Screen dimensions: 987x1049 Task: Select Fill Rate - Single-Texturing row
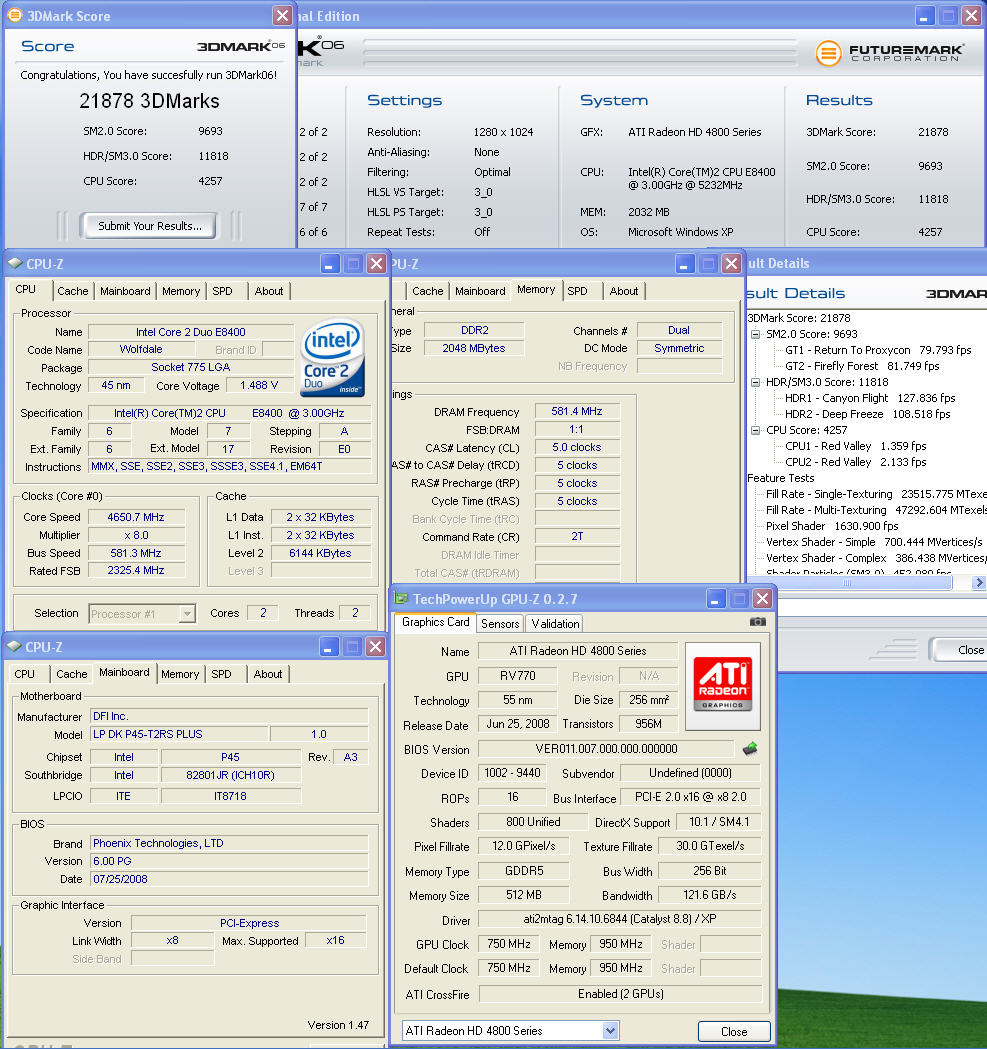876,494
